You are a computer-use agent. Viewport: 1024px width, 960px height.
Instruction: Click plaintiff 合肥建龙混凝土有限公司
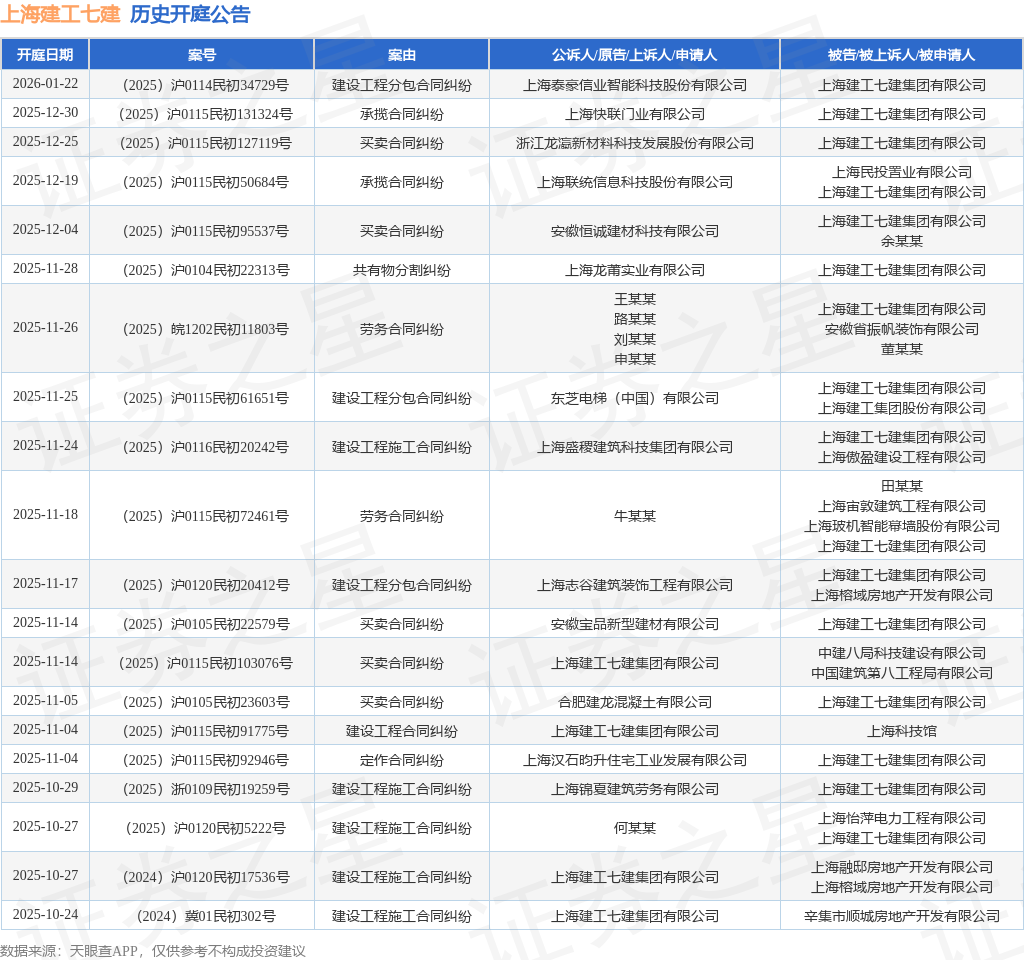tap(635, 702)
